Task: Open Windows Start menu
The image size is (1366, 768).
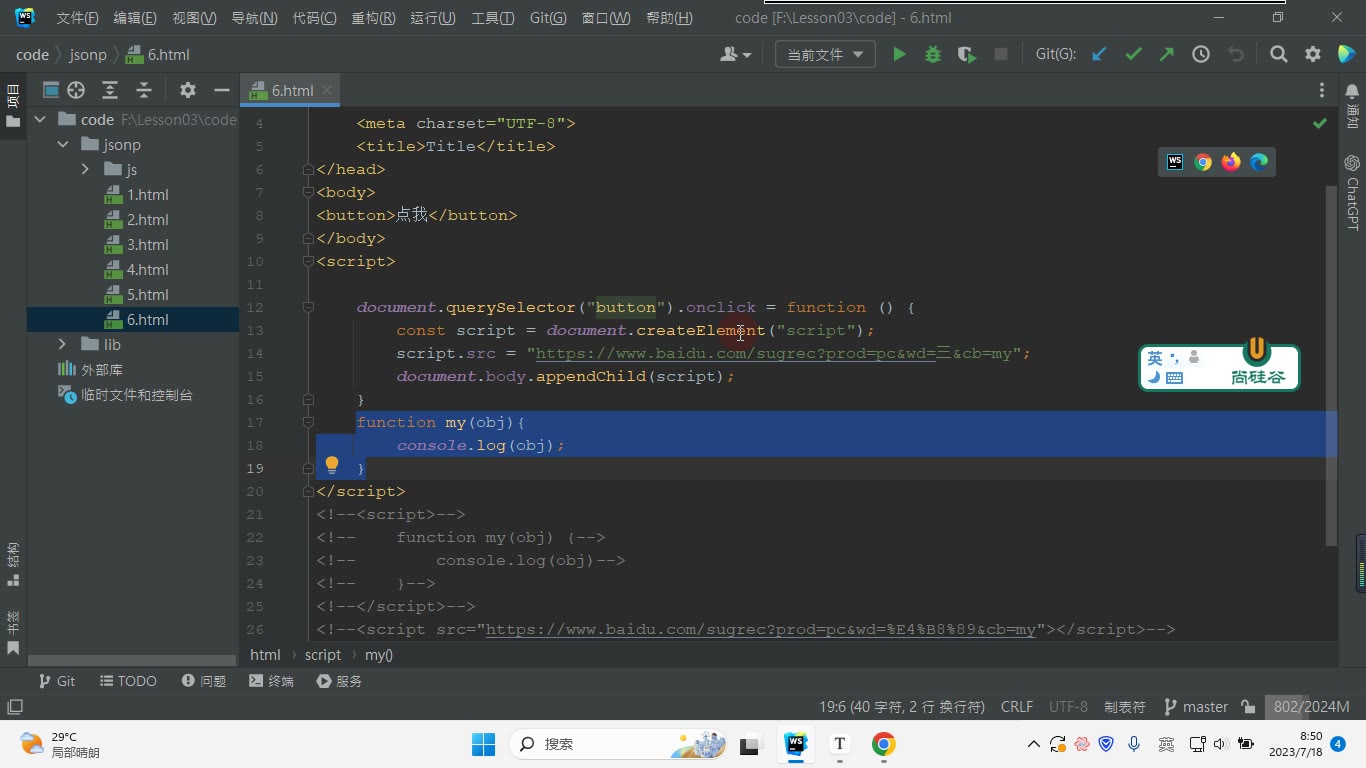Action: 483,744
